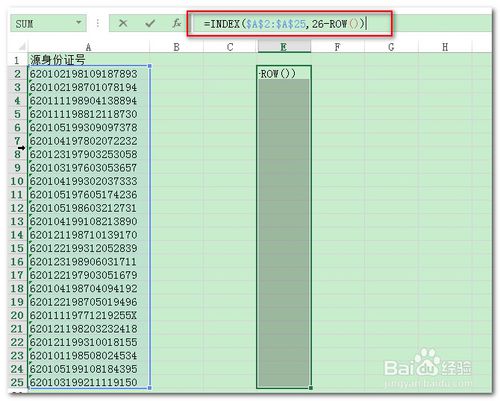Click cell 620105198603212731
Screen dimensions: 500x401
89,208
